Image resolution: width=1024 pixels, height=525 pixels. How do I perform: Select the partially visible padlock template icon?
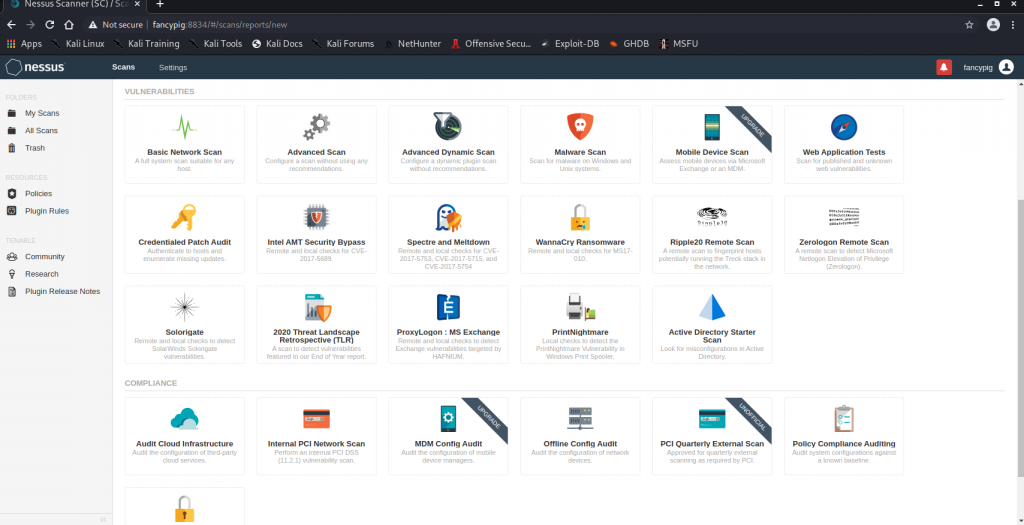click(x=184, y=510)
